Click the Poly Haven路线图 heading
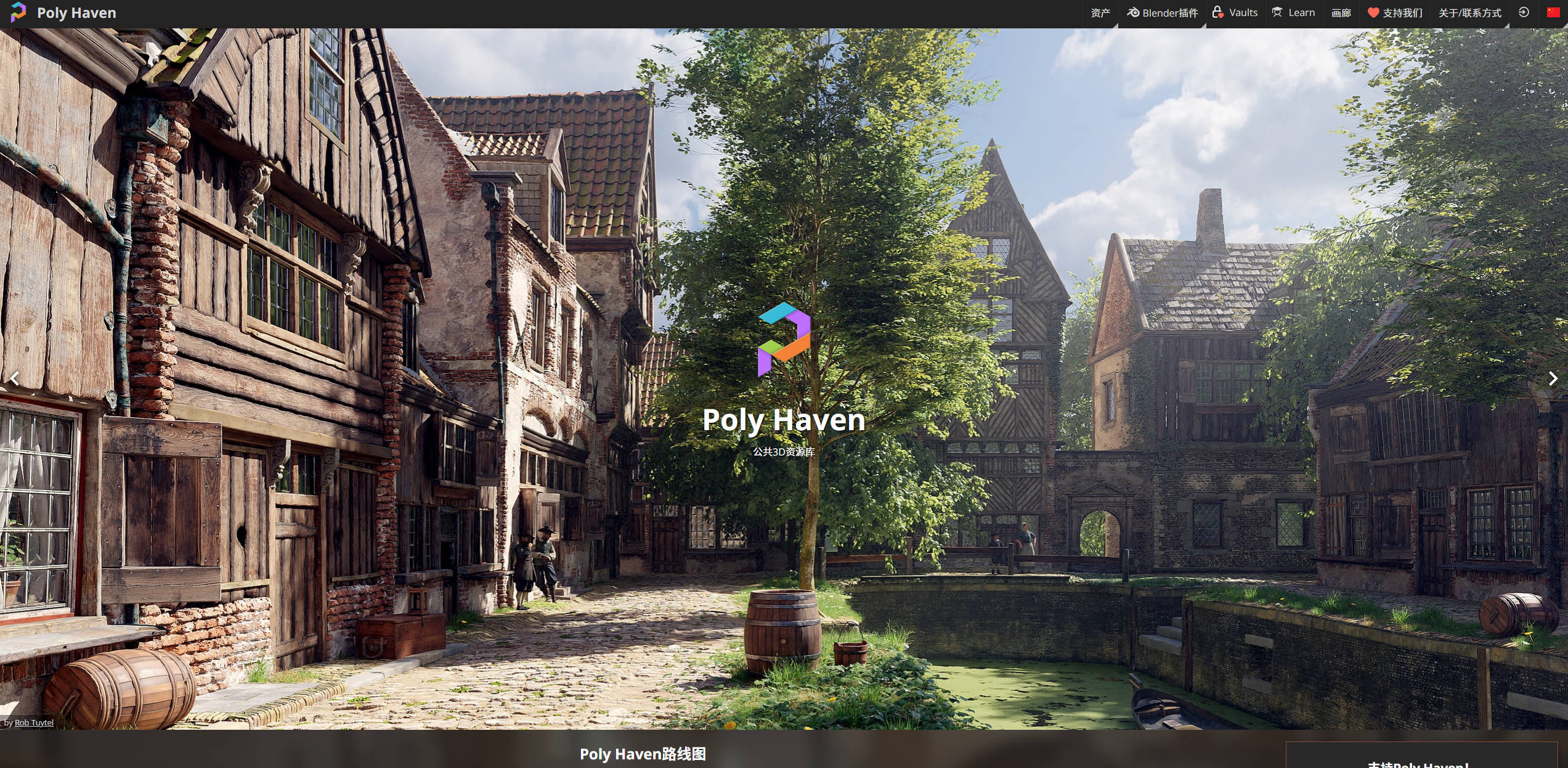The height and width of the screenshot is (768, 1568). coord(643,754)
